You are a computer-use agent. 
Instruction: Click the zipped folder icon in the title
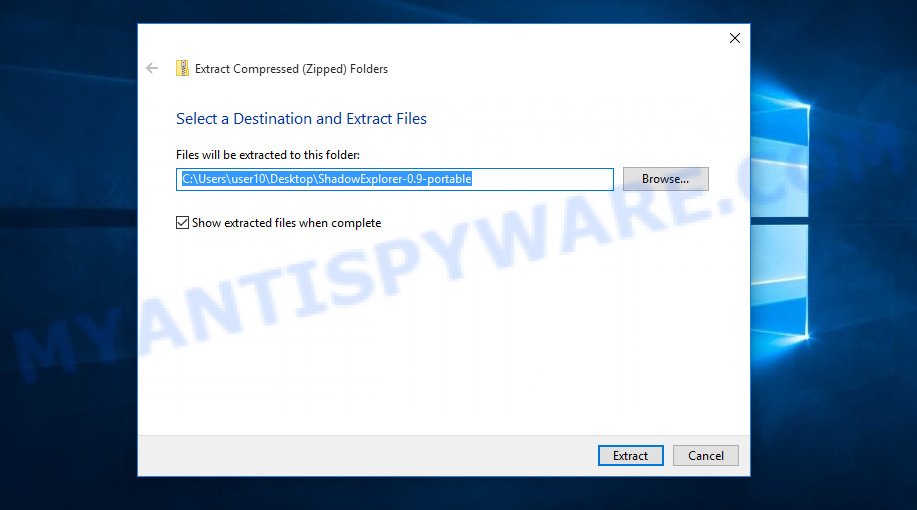(182, 68)
